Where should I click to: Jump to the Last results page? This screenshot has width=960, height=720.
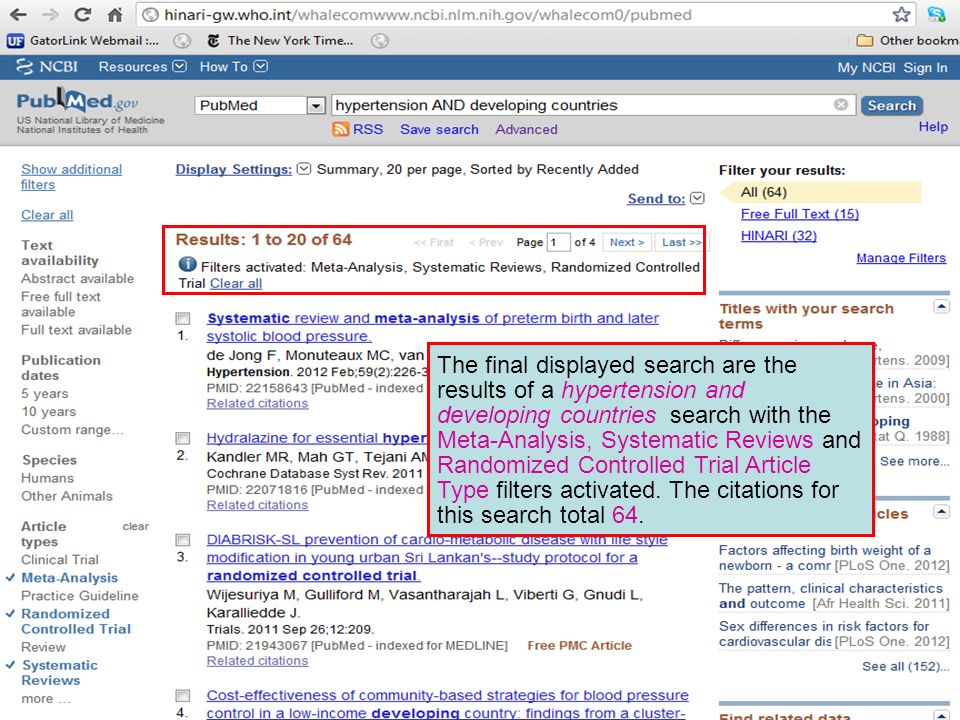coord(681,242)
